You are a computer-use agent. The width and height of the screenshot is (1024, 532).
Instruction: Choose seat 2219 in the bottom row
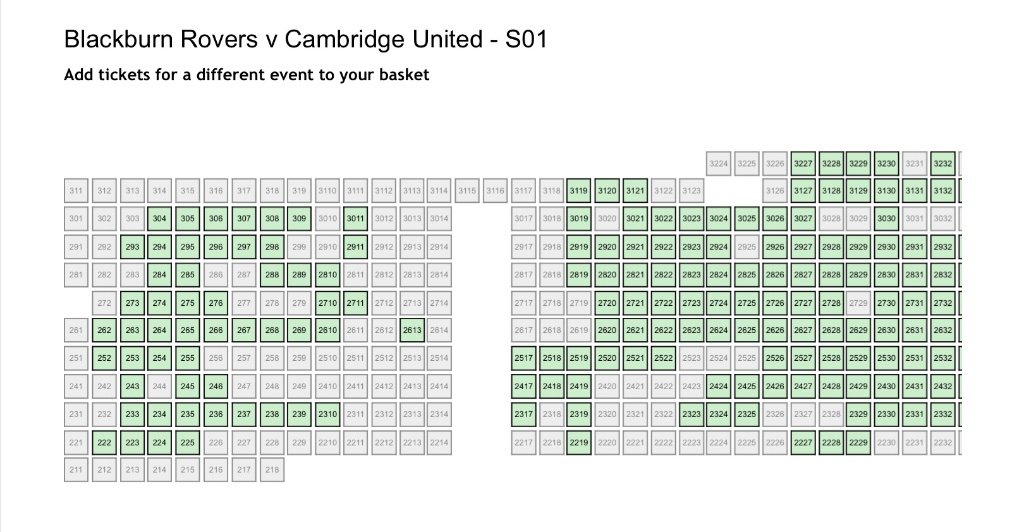[x=579, y=443]
